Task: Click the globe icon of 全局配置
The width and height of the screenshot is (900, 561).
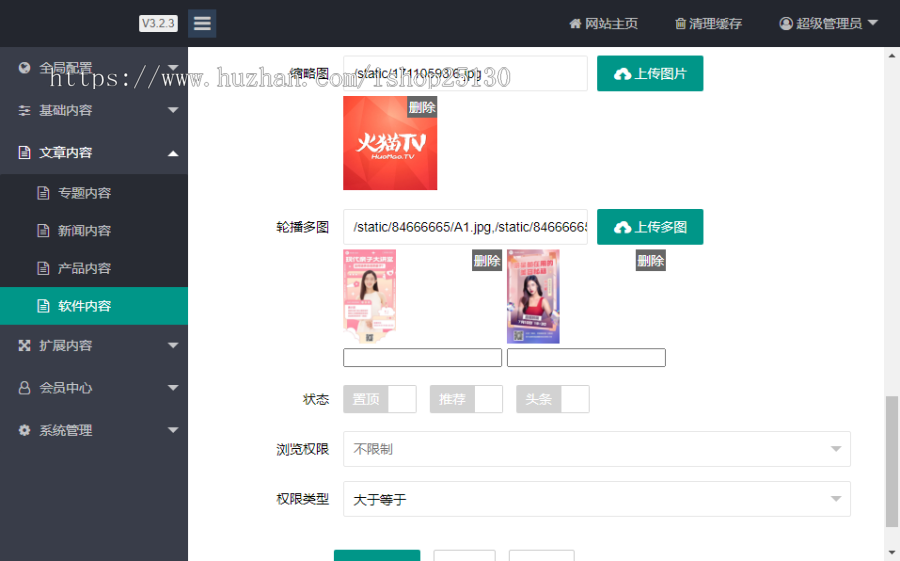Action: (x=24, y=68)
